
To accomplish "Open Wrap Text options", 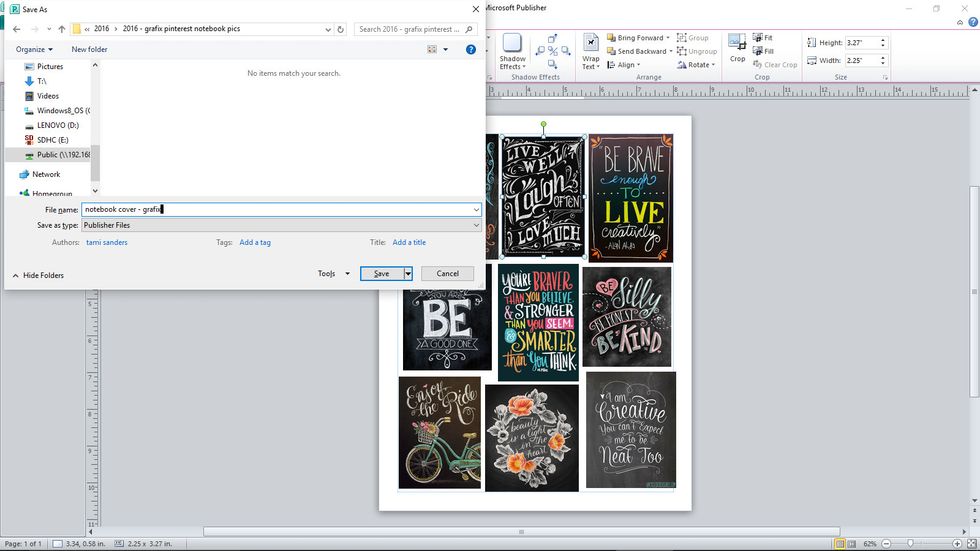I will point(591,52).
